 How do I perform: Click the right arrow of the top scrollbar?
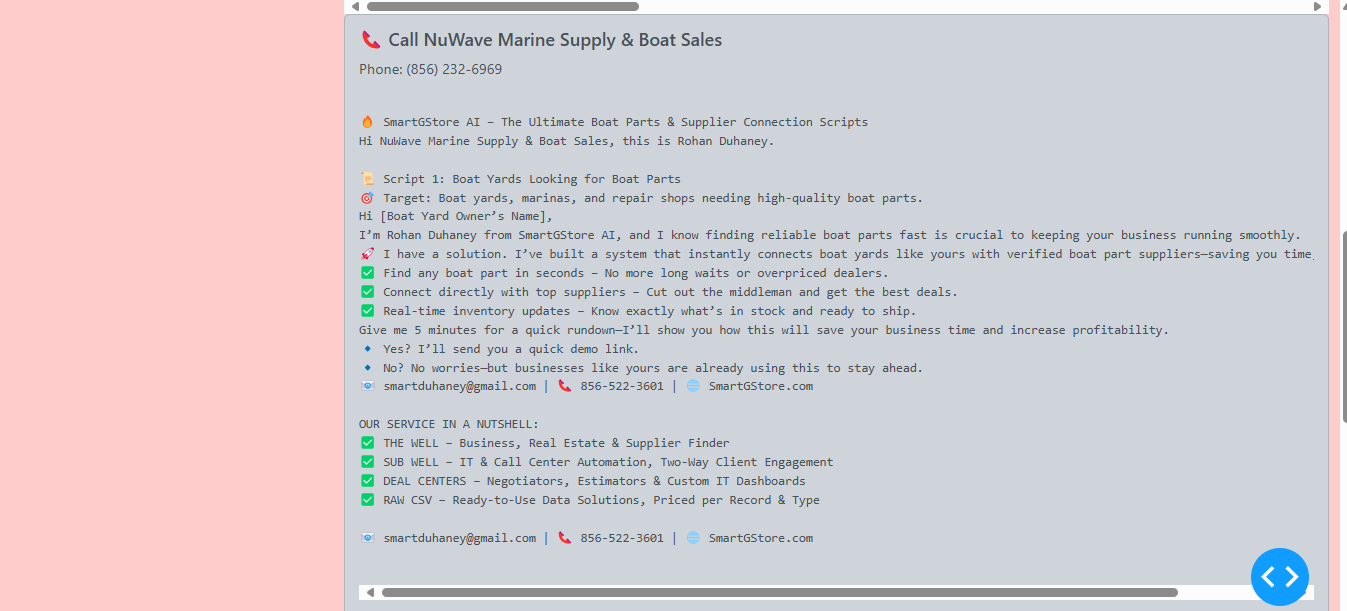point(1317,6)
